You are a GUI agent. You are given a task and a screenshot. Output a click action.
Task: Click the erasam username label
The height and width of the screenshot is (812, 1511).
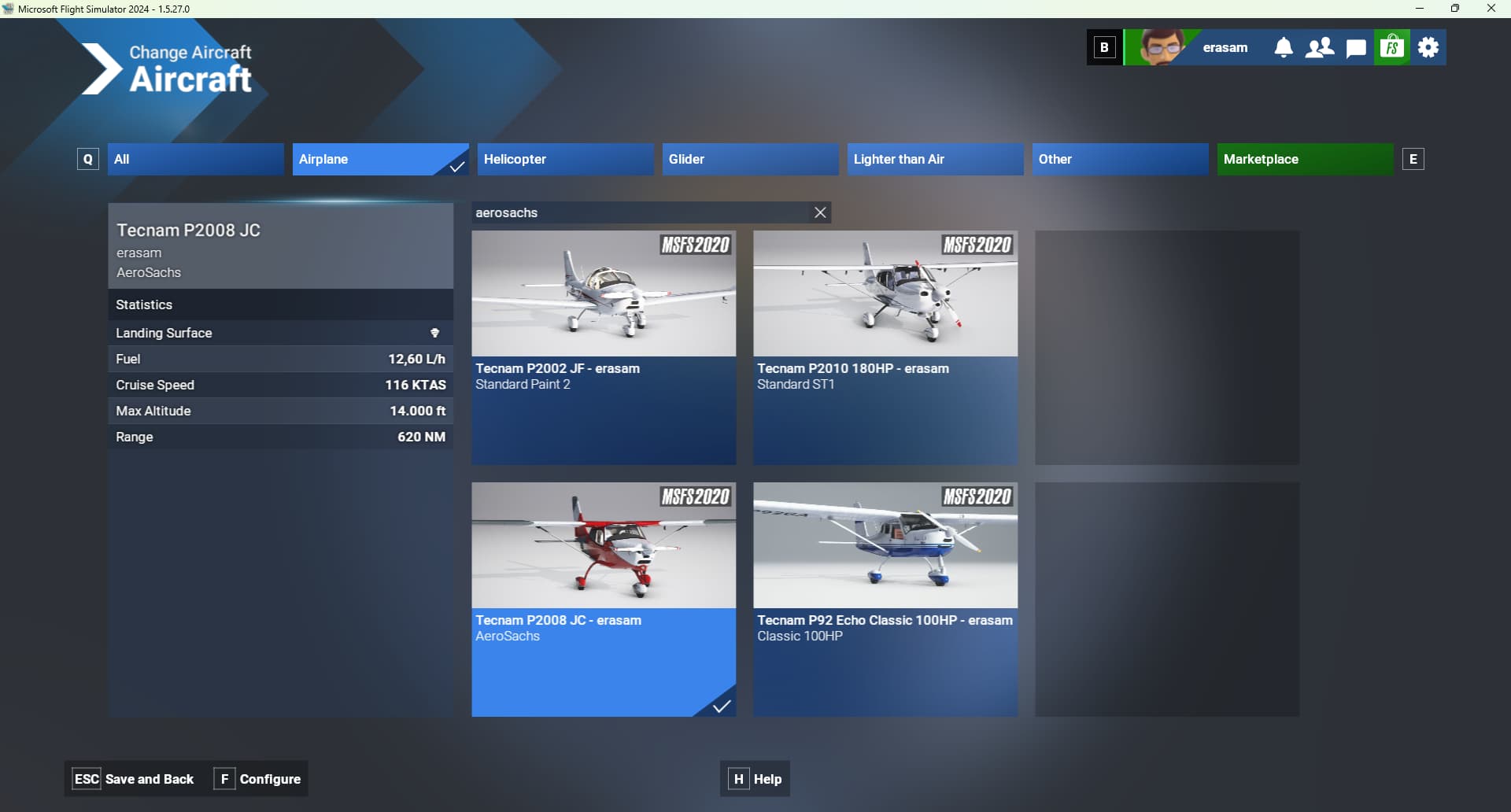pos(1225,48)
